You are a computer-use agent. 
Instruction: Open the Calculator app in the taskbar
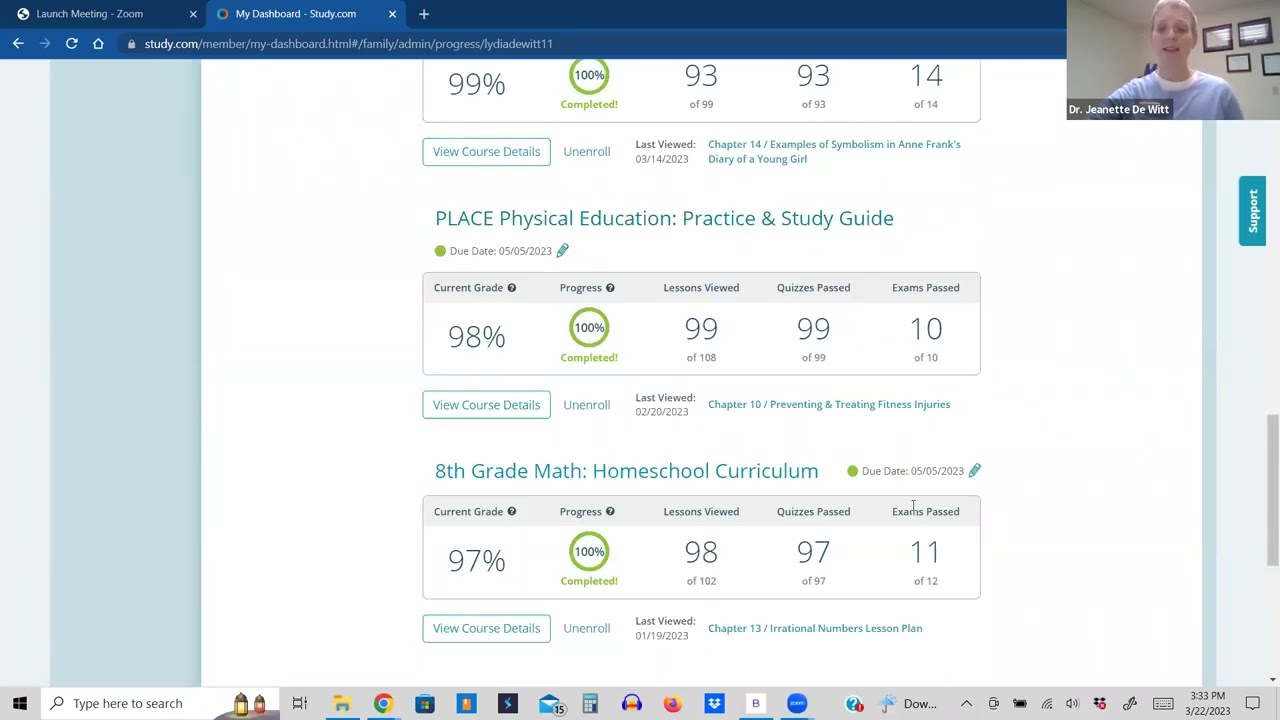click(590, 703)
